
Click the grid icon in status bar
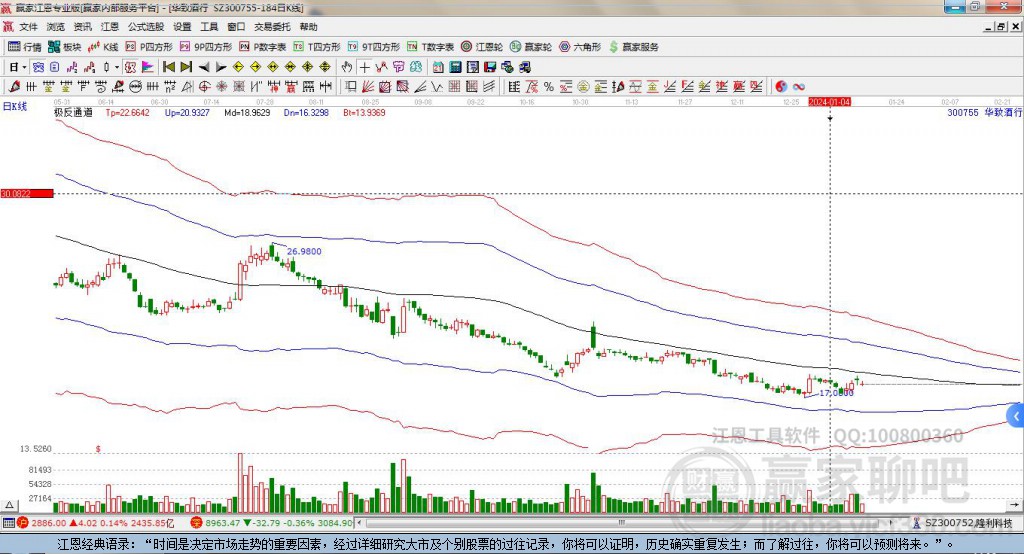8,523
